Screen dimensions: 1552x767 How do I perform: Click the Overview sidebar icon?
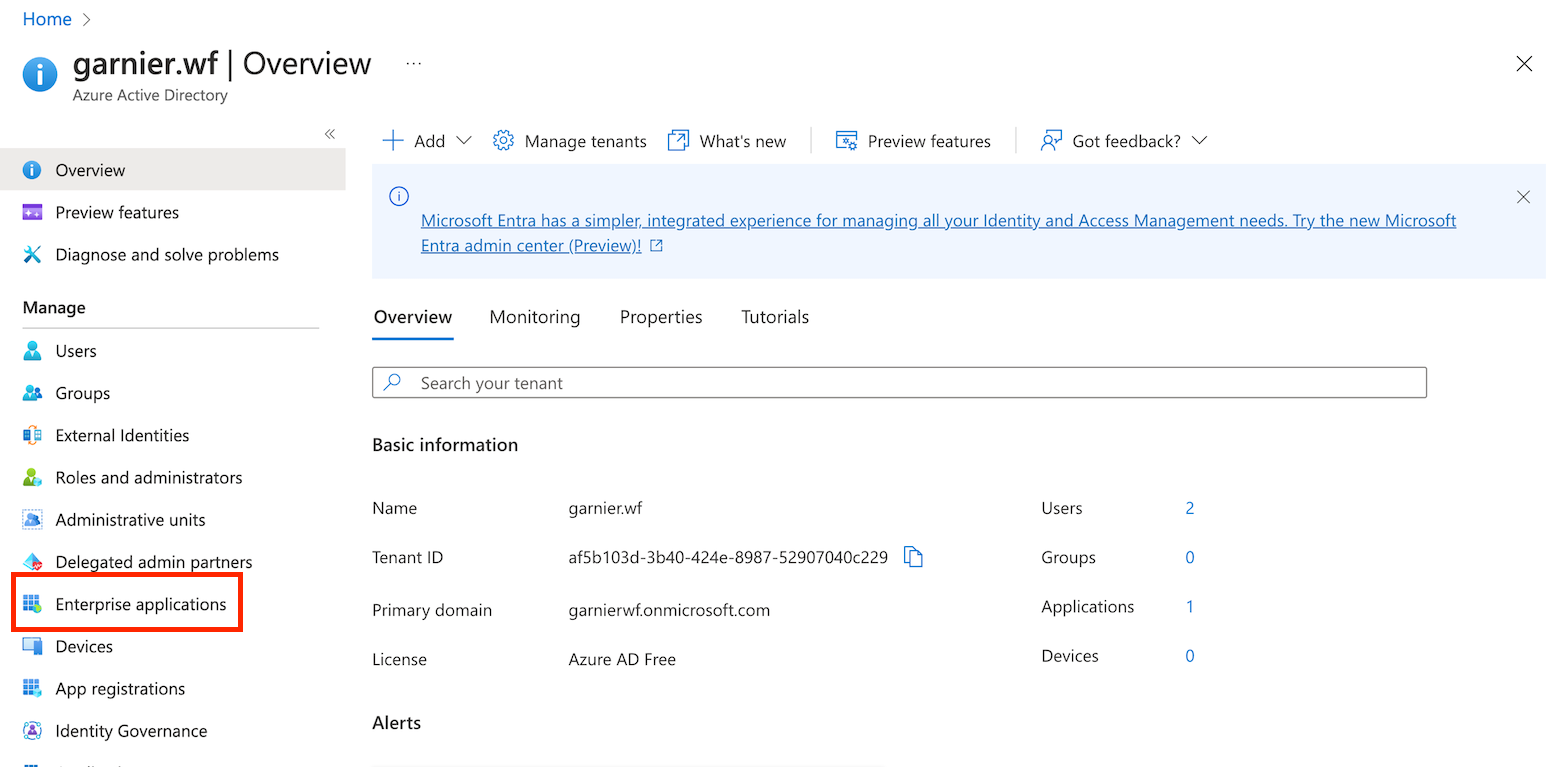[32, 170]
